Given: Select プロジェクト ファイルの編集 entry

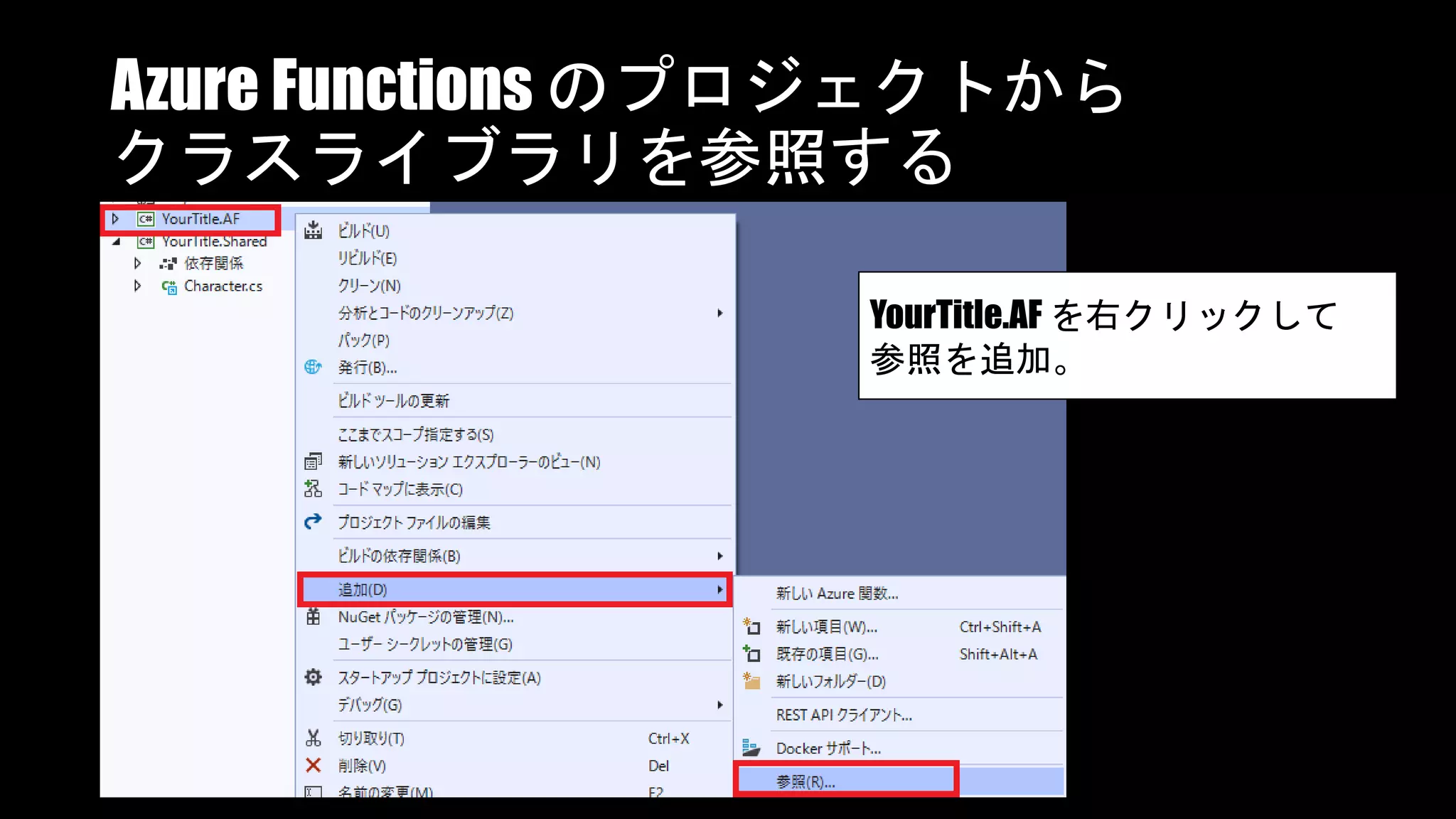Looking at the screenshot, I should click(x=515, y=522).
